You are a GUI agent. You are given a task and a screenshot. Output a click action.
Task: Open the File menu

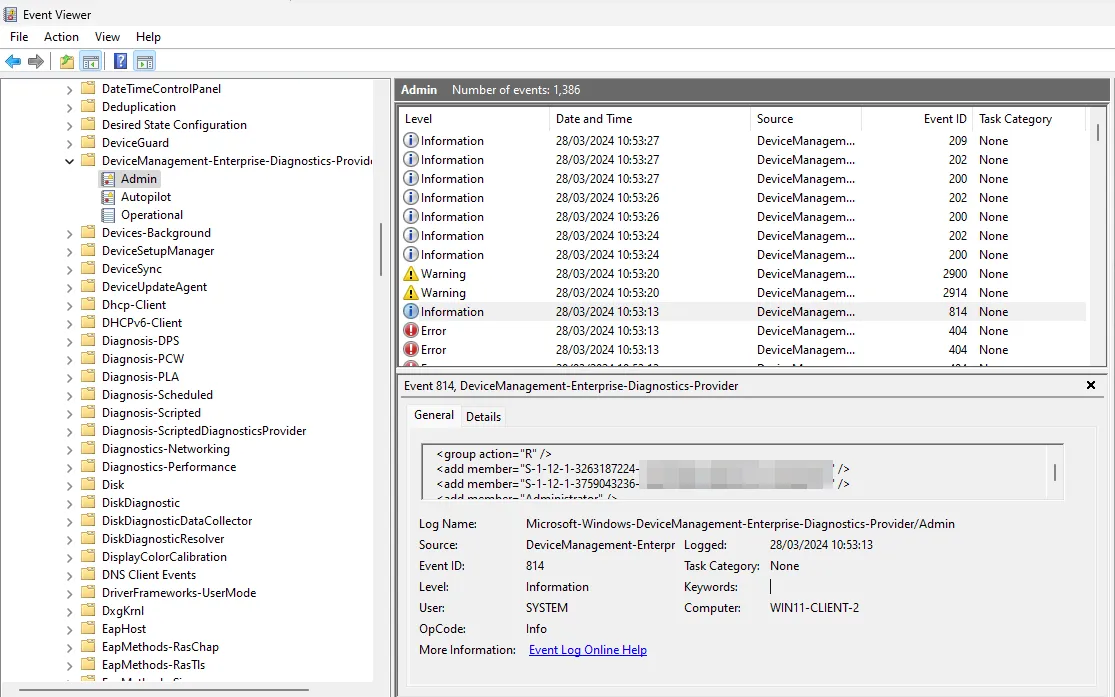[x=19, y=37]
